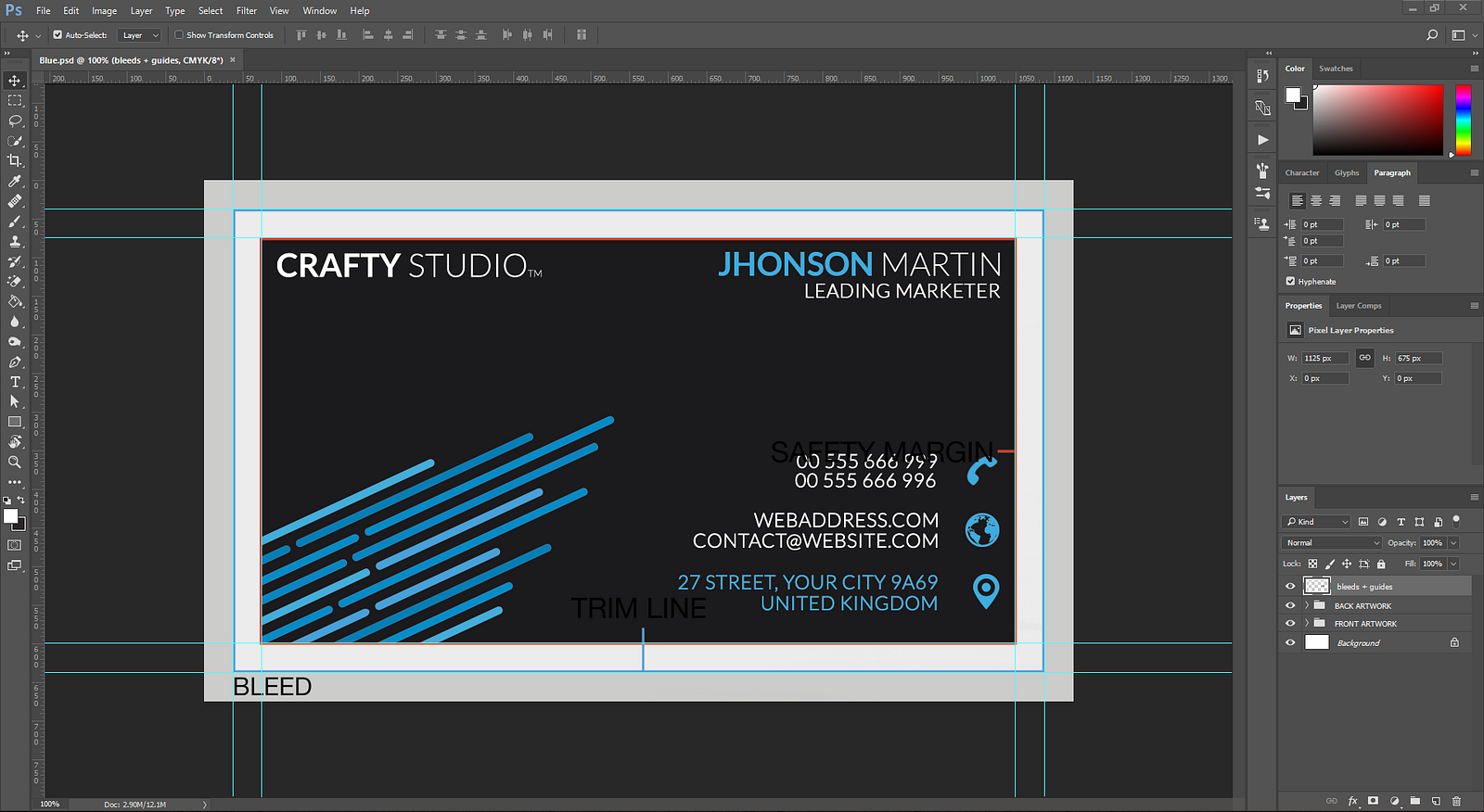
Task: Open the blend mode Normal dropdown
Action: click(1332, 543)
